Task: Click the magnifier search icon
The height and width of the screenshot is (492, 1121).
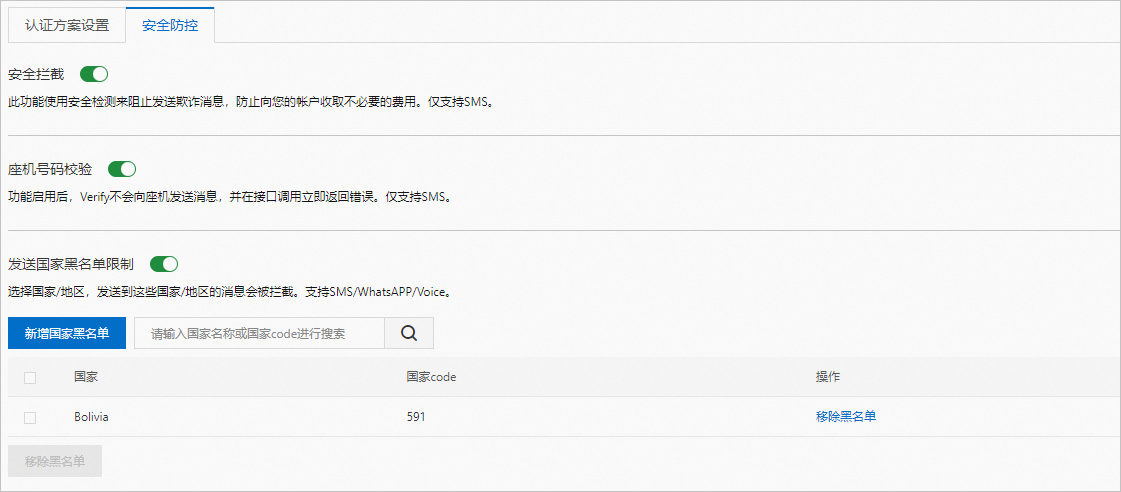Action: pos(409,333)
